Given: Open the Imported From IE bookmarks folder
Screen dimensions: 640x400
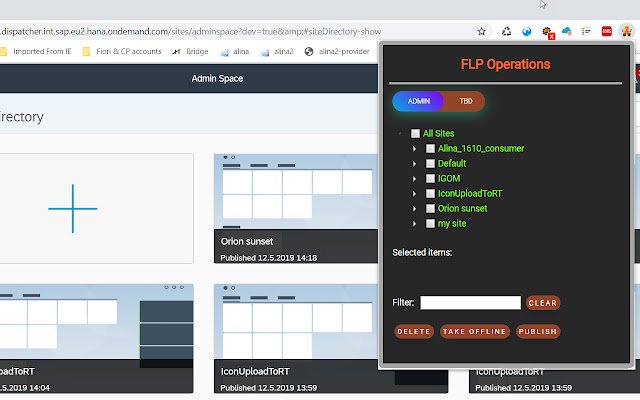Looking at the screenshot, I should click(x=36, y=51).
